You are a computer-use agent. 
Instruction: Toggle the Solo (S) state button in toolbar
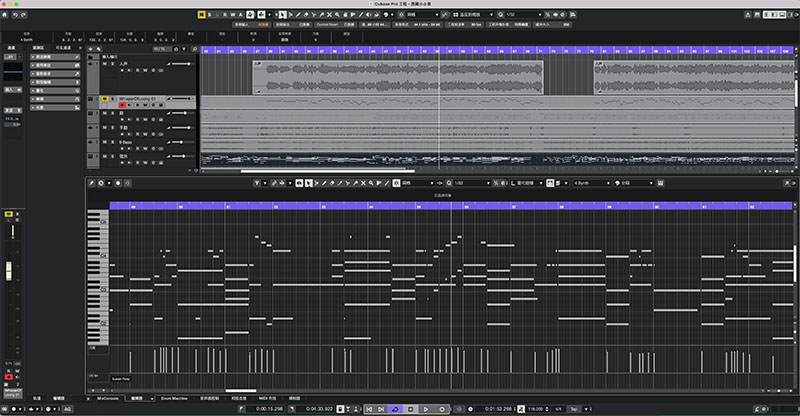209,15
